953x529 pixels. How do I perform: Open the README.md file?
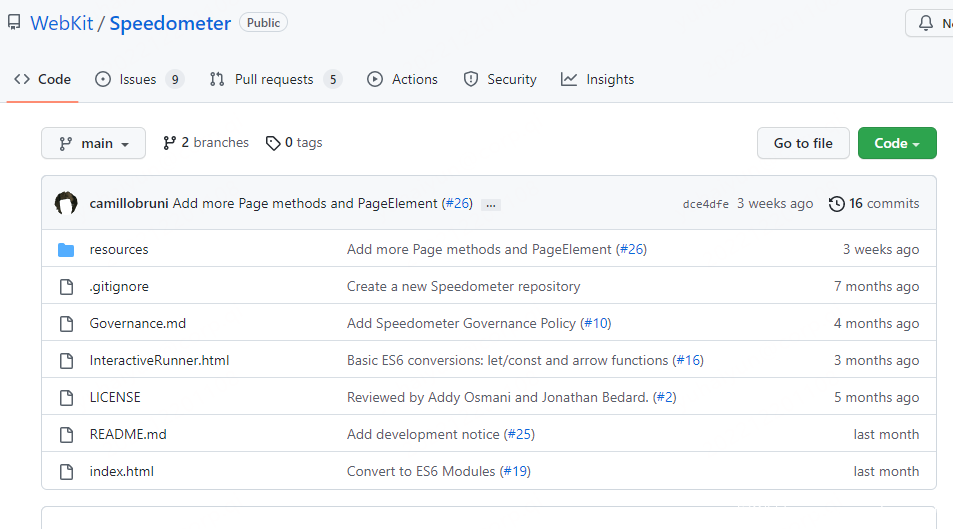[128, 434]
